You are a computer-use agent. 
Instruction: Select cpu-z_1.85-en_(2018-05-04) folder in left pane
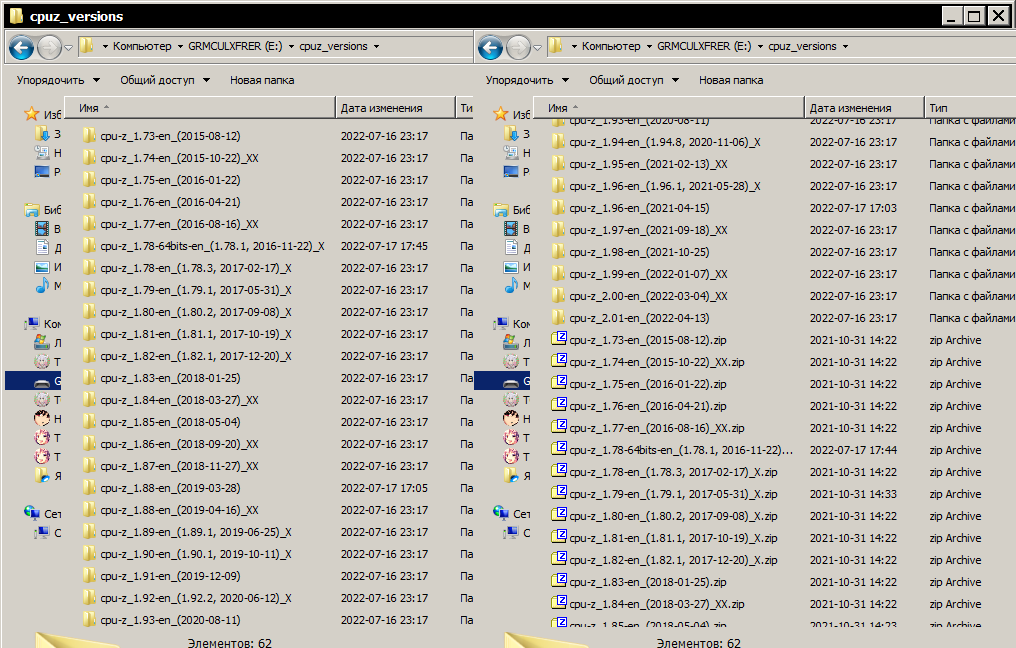tap(170, 421)
